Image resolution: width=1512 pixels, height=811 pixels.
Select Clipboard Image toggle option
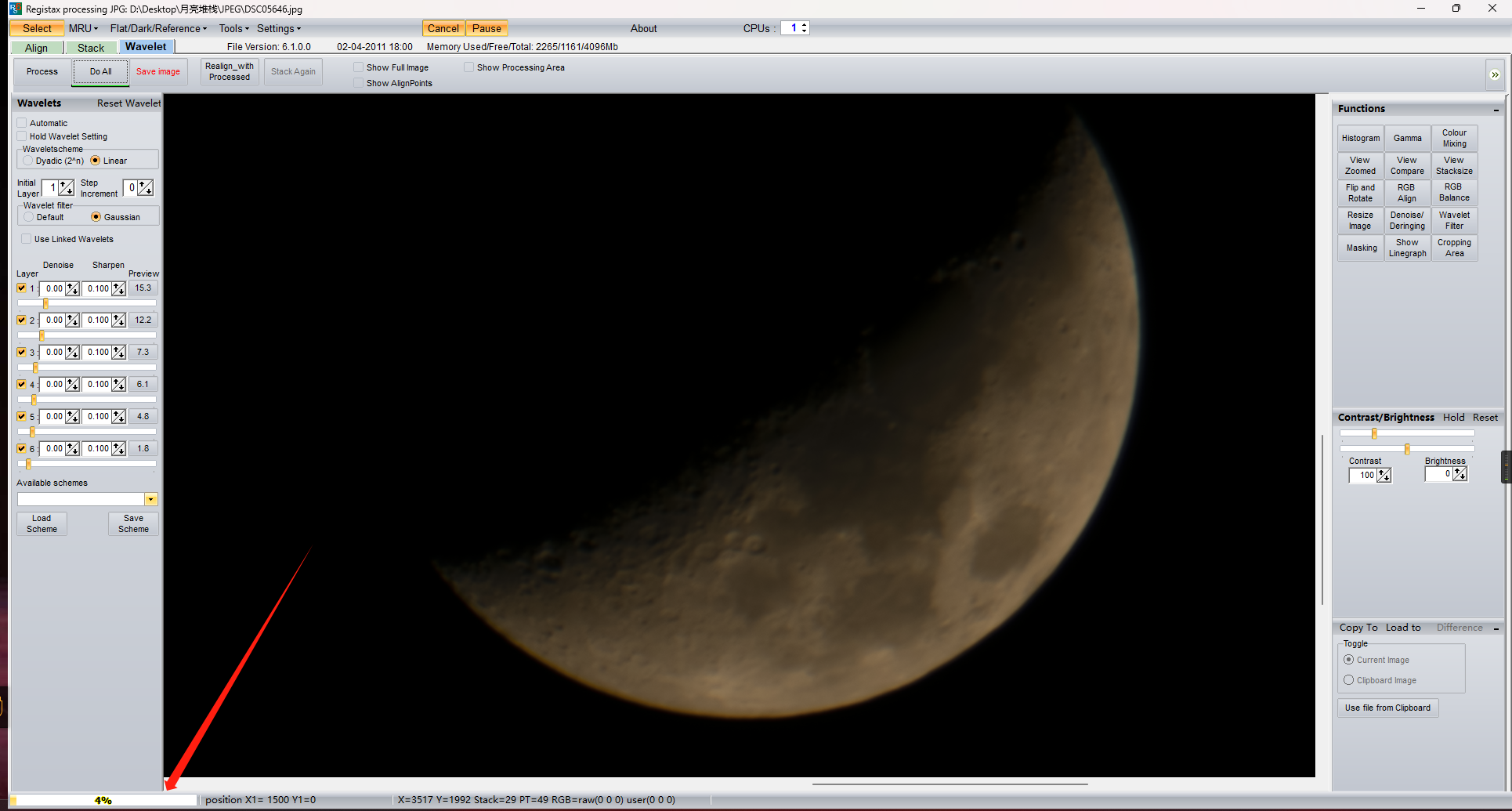pyautogui.click(x=1349, y=680)
